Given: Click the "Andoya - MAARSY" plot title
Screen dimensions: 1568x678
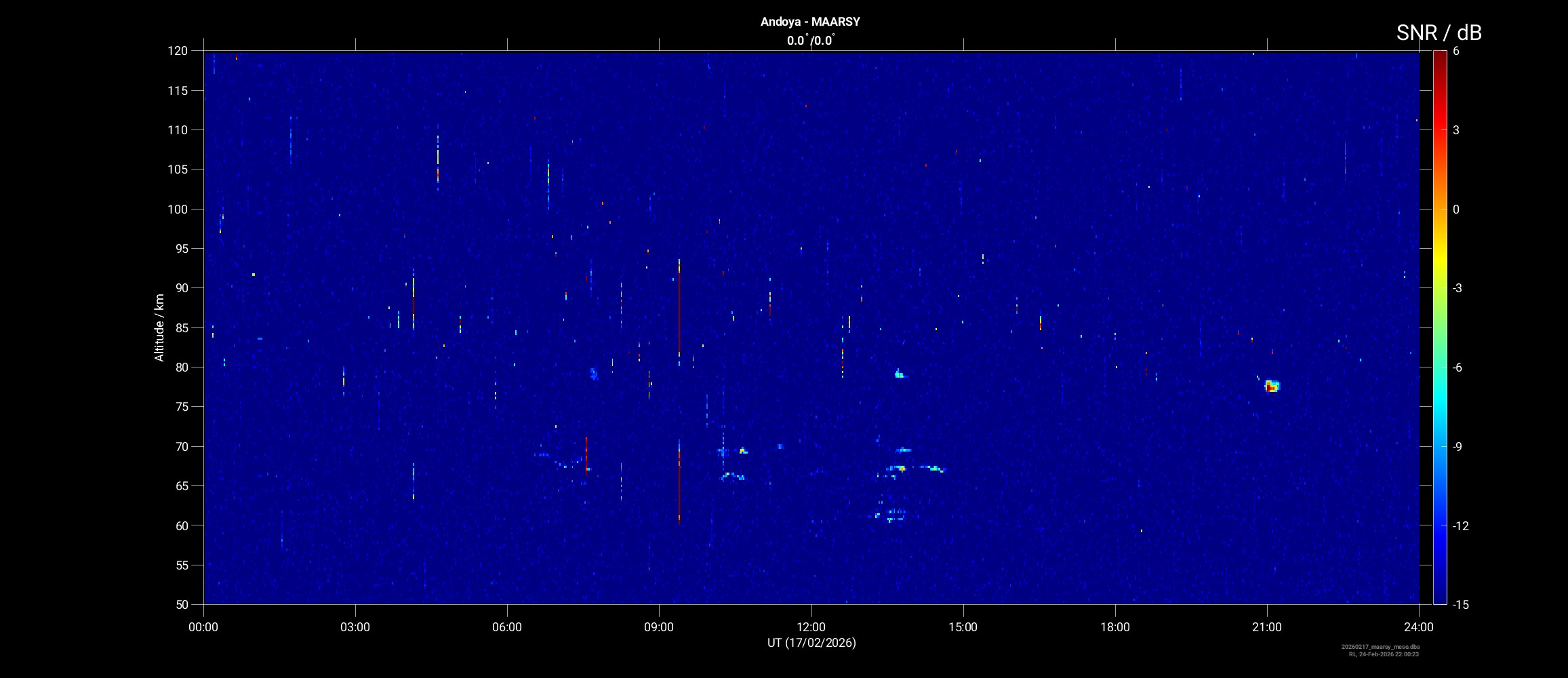Looking at the screenshot, I should coord(810,22).
